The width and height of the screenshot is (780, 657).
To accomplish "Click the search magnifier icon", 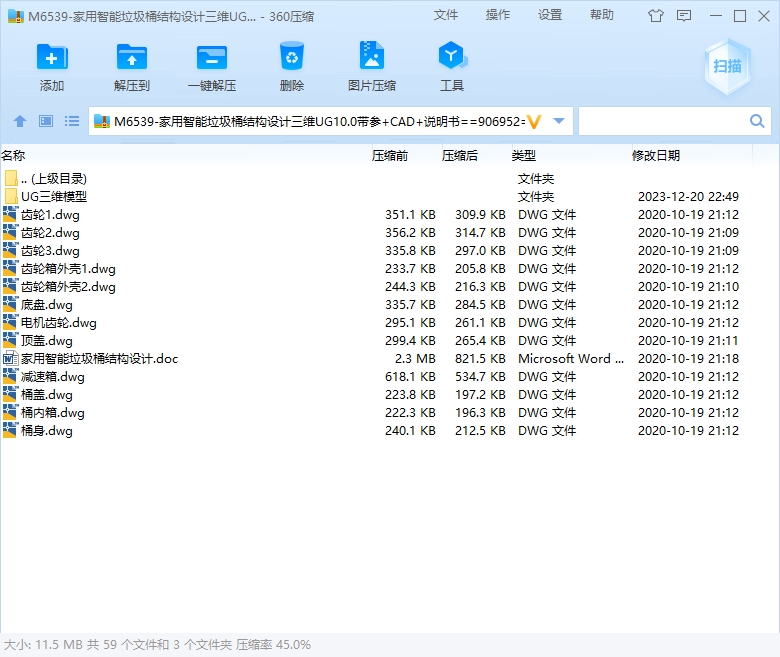I will 757,121.
